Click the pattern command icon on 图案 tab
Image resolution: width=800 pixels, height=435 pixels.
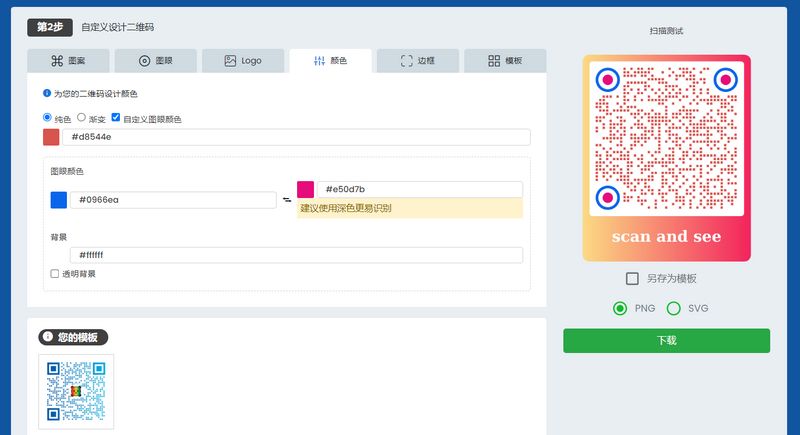[57, 61]
